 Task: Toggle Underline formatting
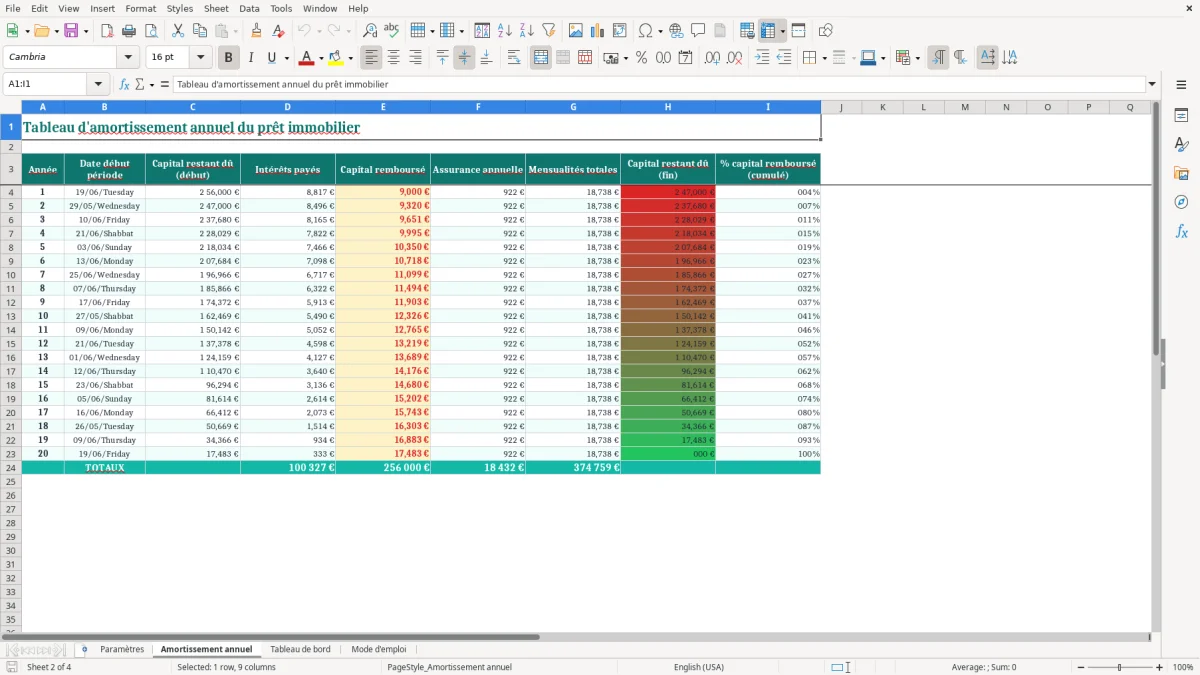coord(271,58)
